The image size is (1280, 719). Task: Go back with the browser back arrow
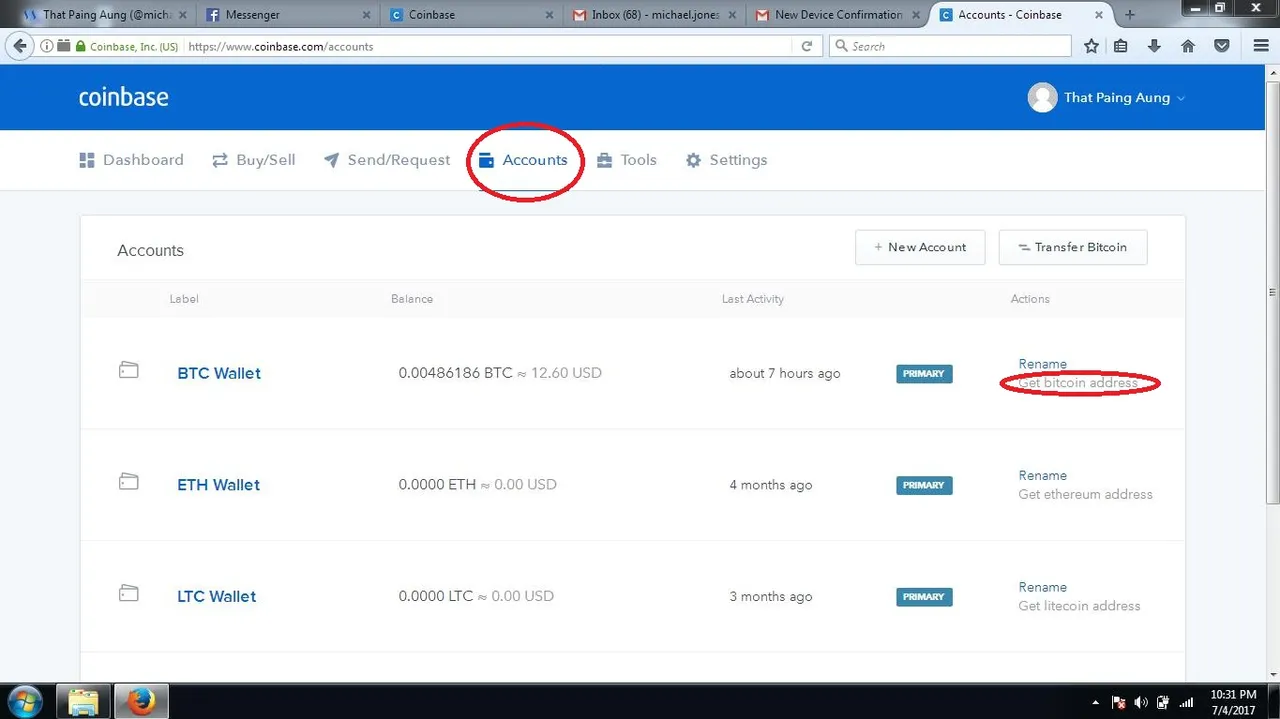tap(19, 46)
